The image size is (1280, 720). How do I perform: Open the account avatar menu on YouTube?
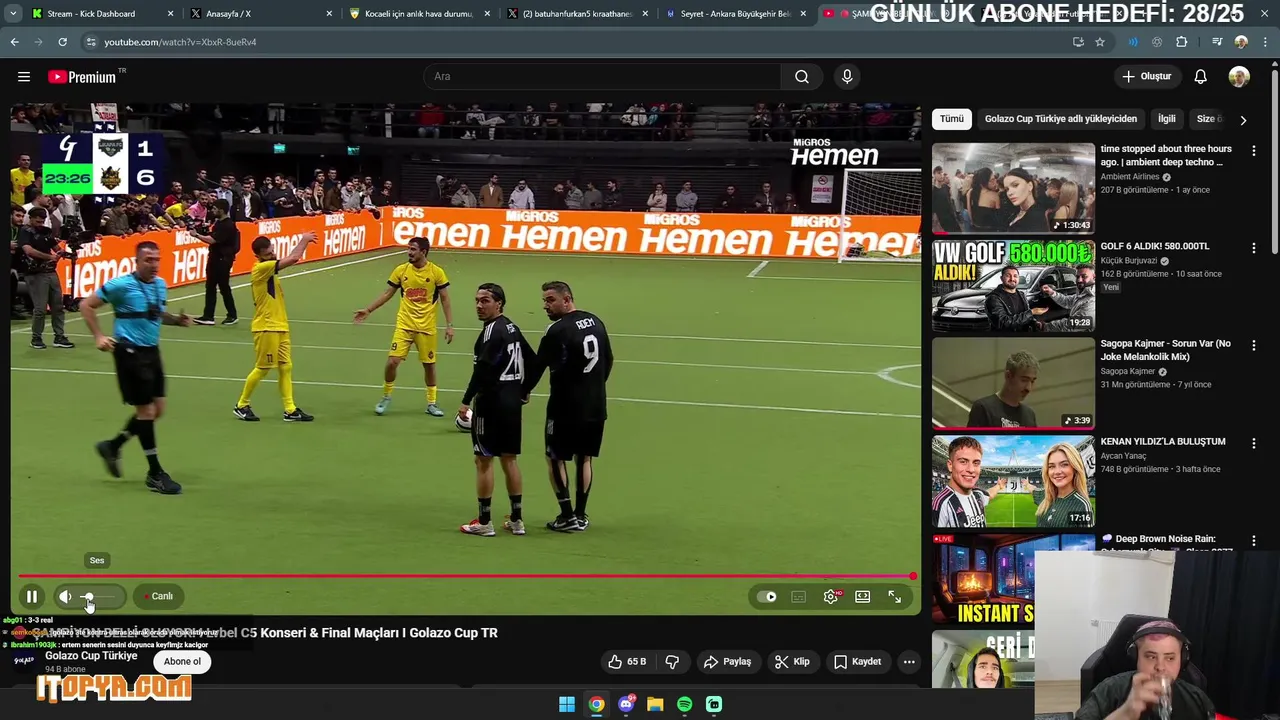(1239, 77)
